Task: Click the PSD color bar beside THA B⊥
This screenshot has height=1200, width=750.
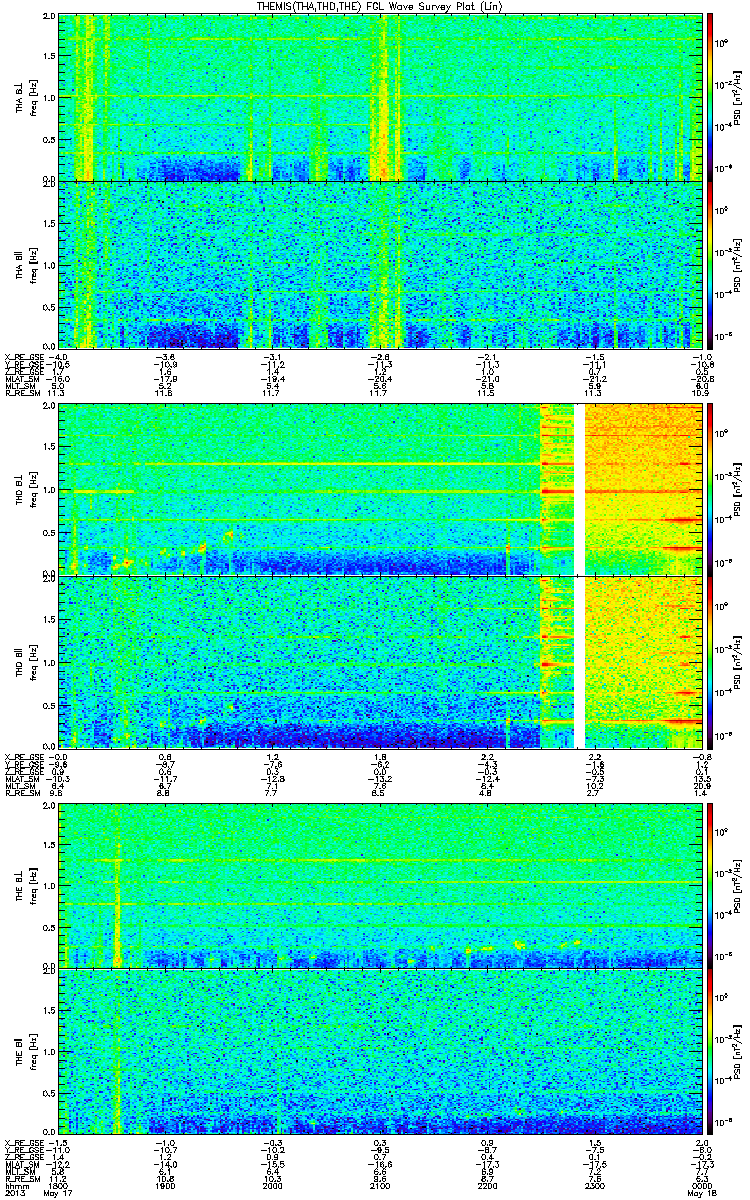Action: [711, 97]
